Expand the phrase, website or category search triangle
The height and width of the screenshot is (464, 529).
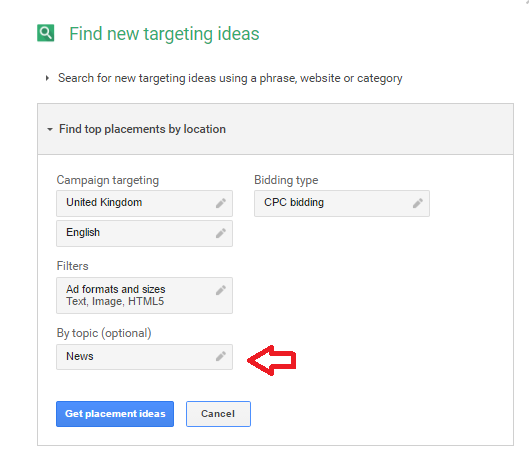tap(47, 78)
